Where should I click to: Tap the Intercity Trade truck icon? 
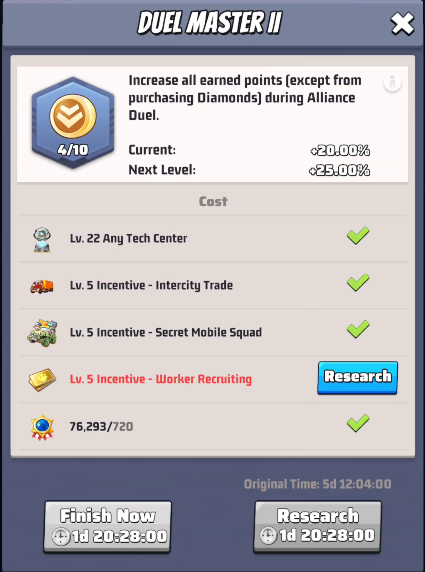click(x=42, y=286)
